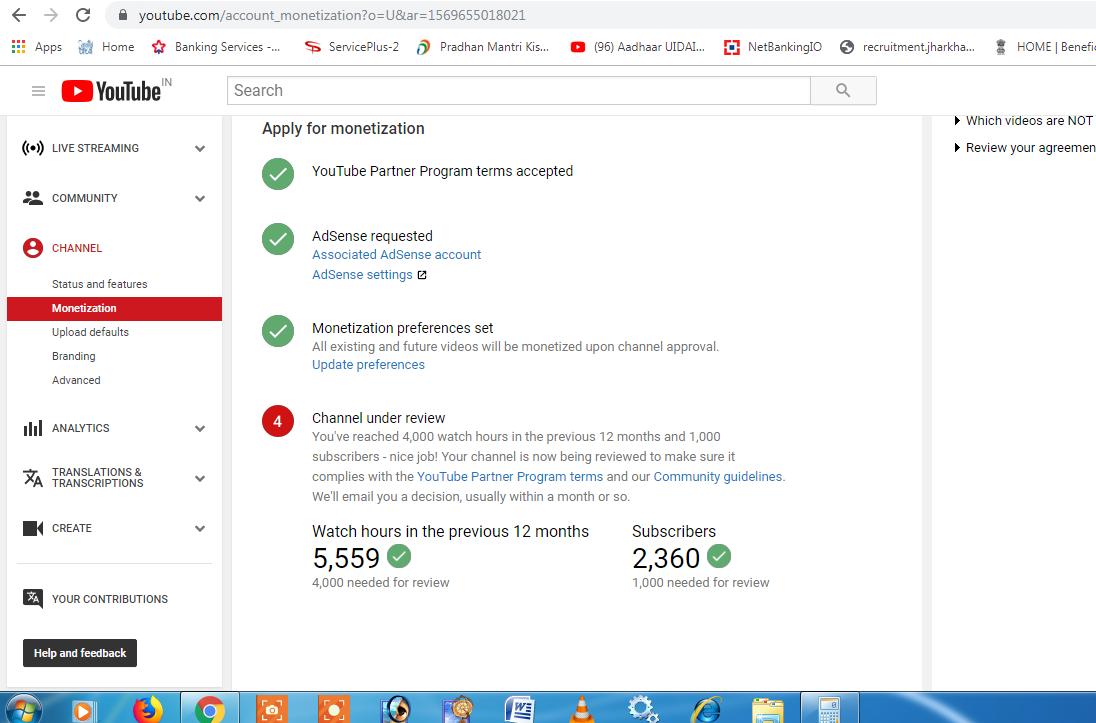Viewport: 1096px width, 723px height.
Task: Open the ServicePlus-2 bookmark
Action: click(352, 47)
